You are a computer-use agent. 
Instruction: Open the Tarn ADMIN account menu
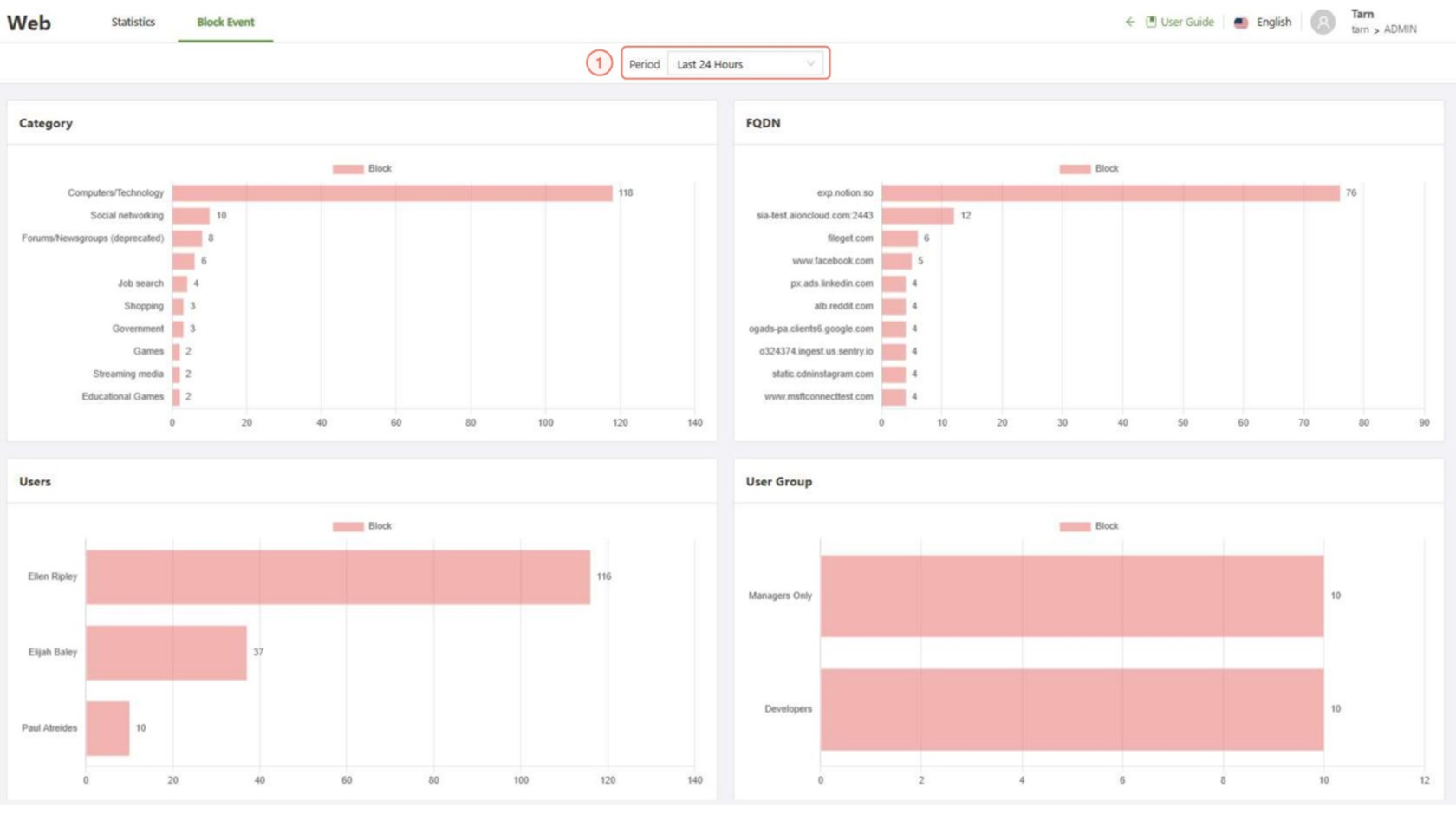click(x=1382, y=22)
